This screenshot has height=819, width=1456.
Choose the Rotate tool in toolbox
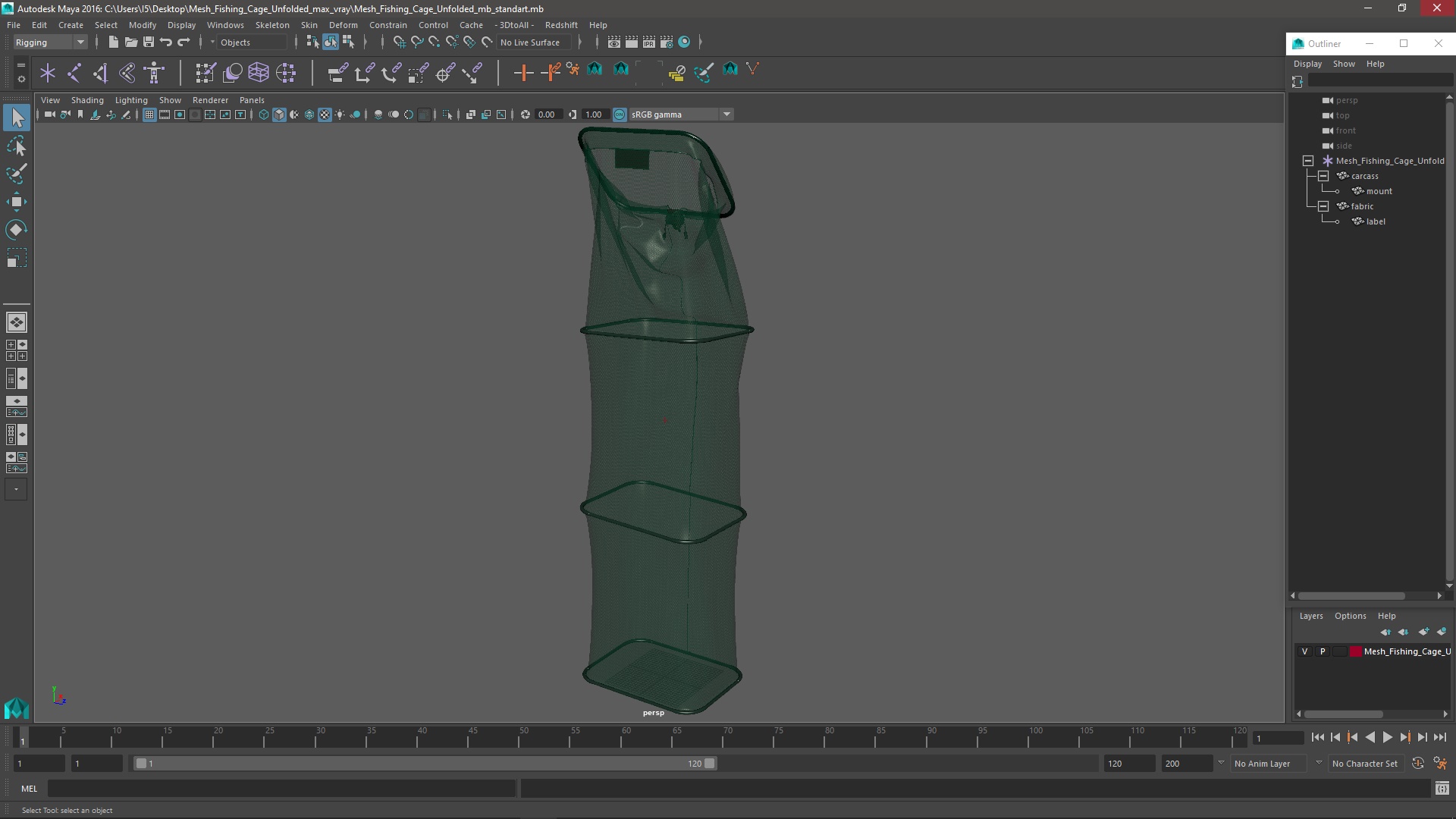pyautogui.click(x=17, y=230)
